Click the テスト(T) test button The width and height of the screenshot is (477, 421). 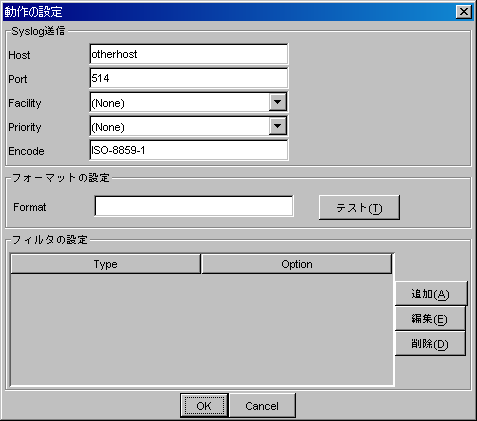pyautogui.click(x=359, y=207)
